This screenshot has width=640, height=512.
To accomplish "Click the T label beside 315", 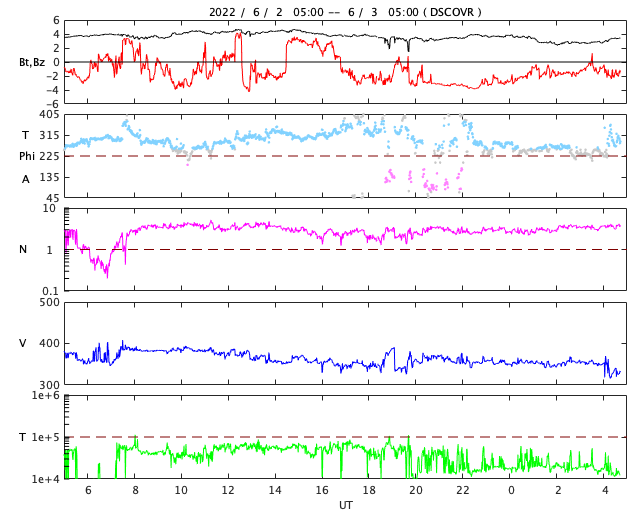I will (x=25, y=135).
